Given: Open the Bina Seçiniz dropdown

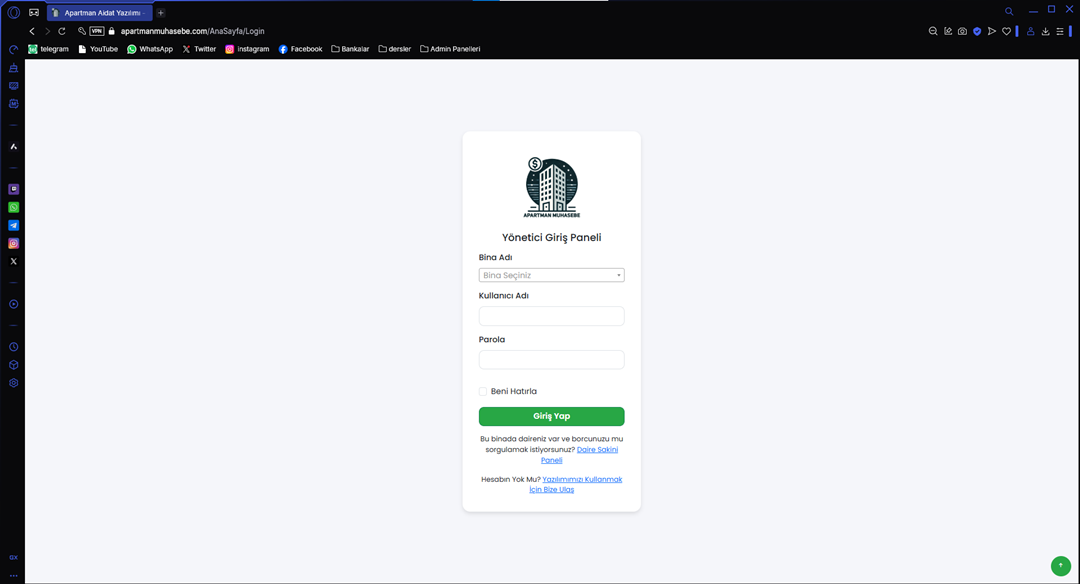Looking at the screenshot, I should pos(551,275).
